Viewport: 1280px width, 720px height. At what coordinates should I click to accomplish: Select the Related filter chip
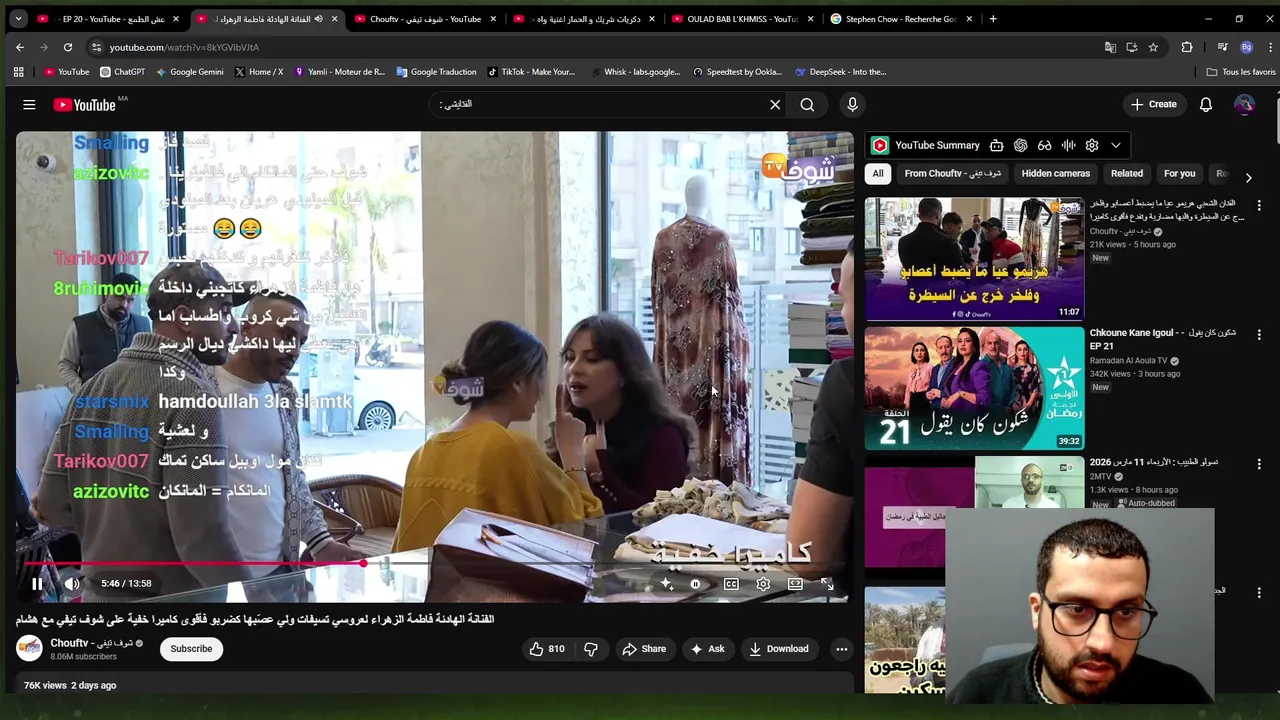(1127, 174)
